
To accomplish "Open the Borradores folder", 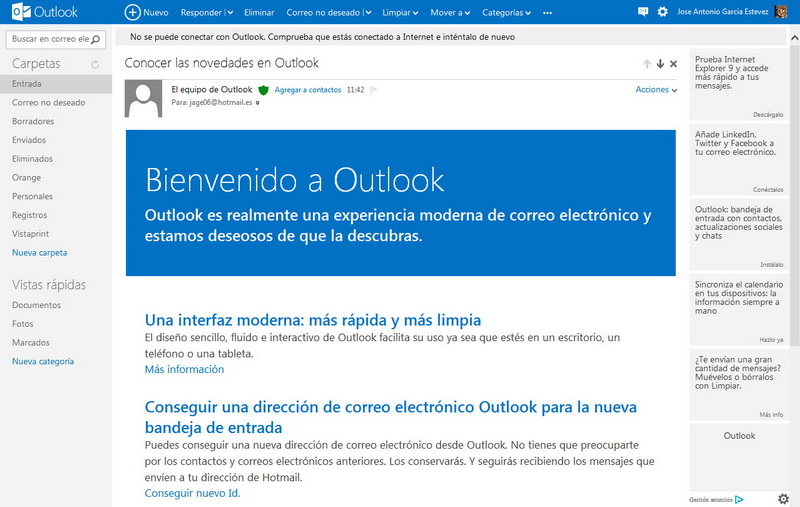I will click(33, 121).
